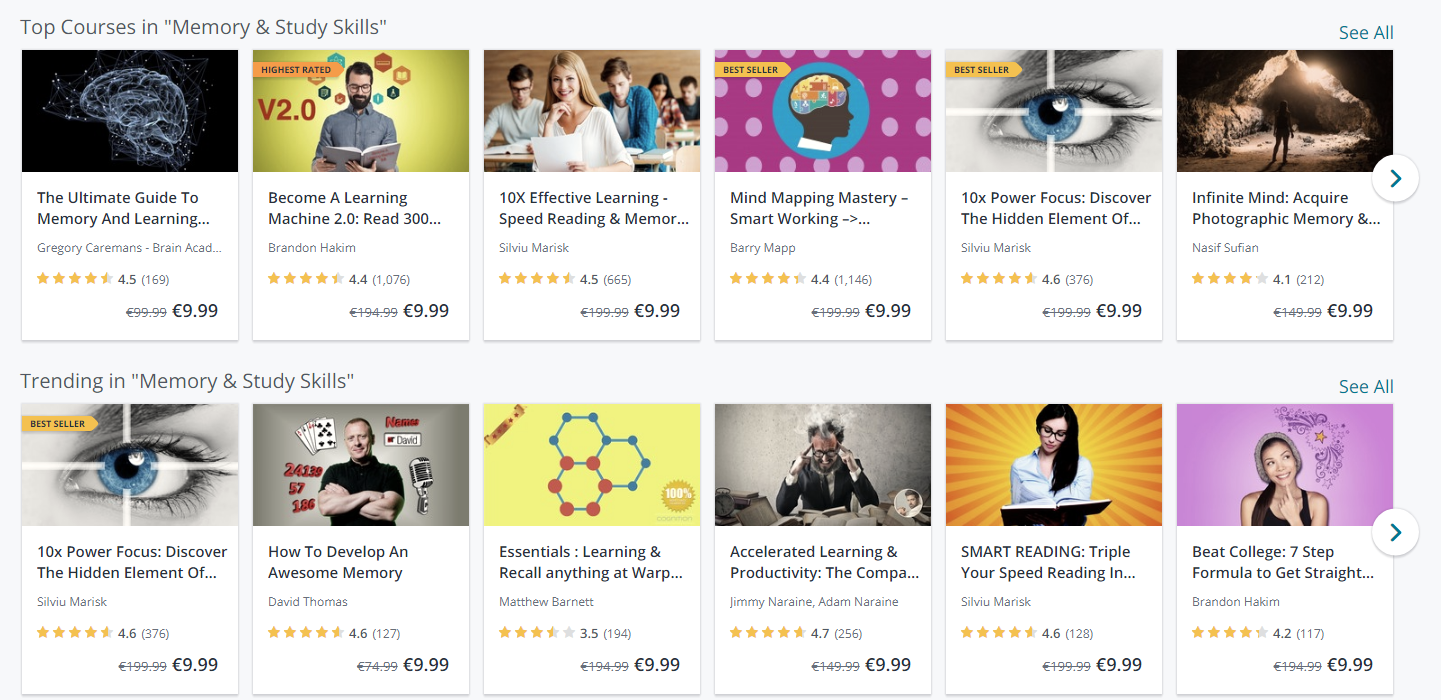Viewport: 1441px width, 700px height.
Task: Select stressed man thumbnail of Accelerated Learning course
Action: (823, 465)
